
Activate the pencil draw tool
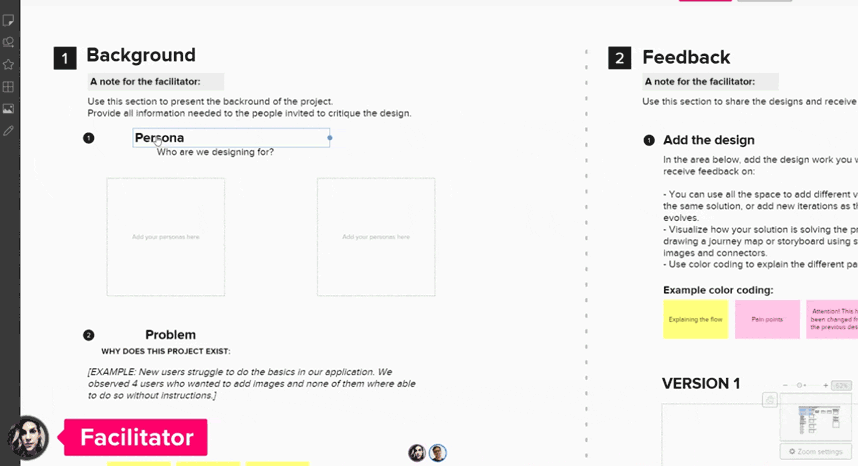[8, 131]
